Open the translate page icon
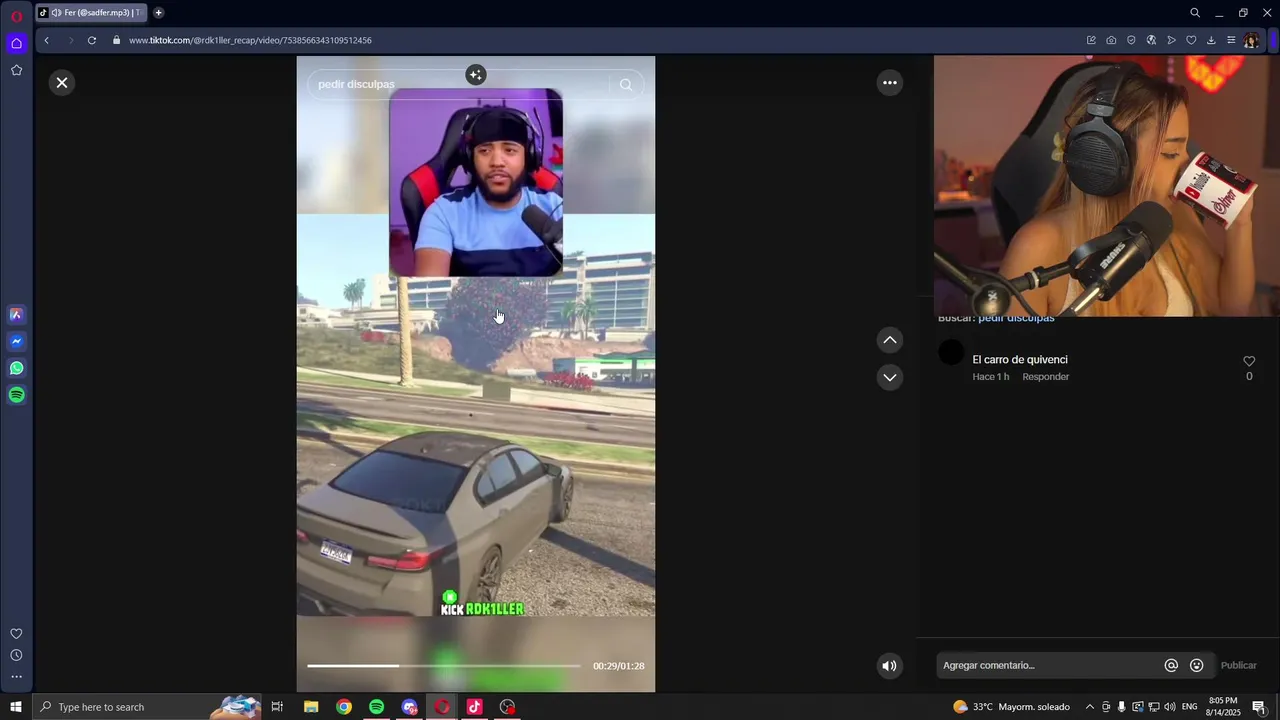Viewport: 1280px width, 720px height. point(1151,40)
